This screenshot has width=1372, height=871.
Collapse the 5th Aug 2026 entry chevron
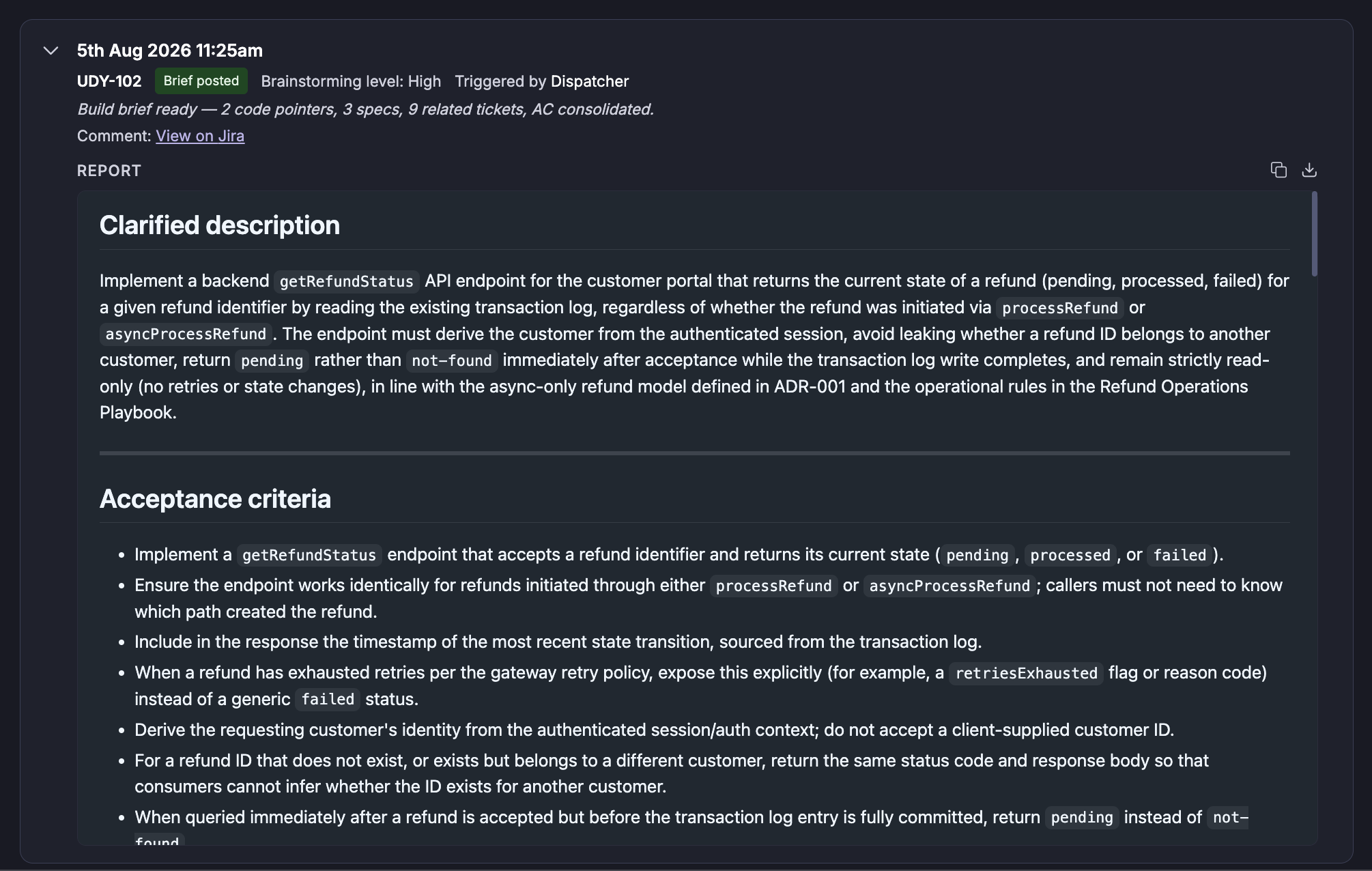click(51, 51)
